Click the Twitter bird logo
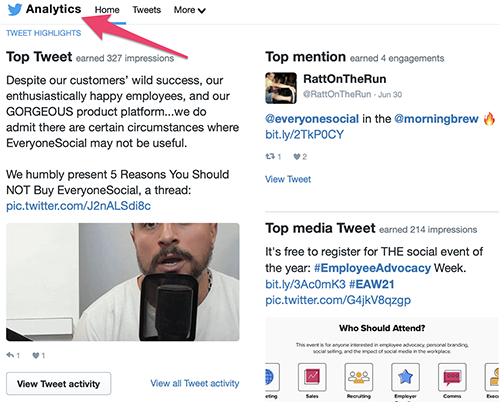Viewport: 500px width, 402px height. (x=15, y=9)
